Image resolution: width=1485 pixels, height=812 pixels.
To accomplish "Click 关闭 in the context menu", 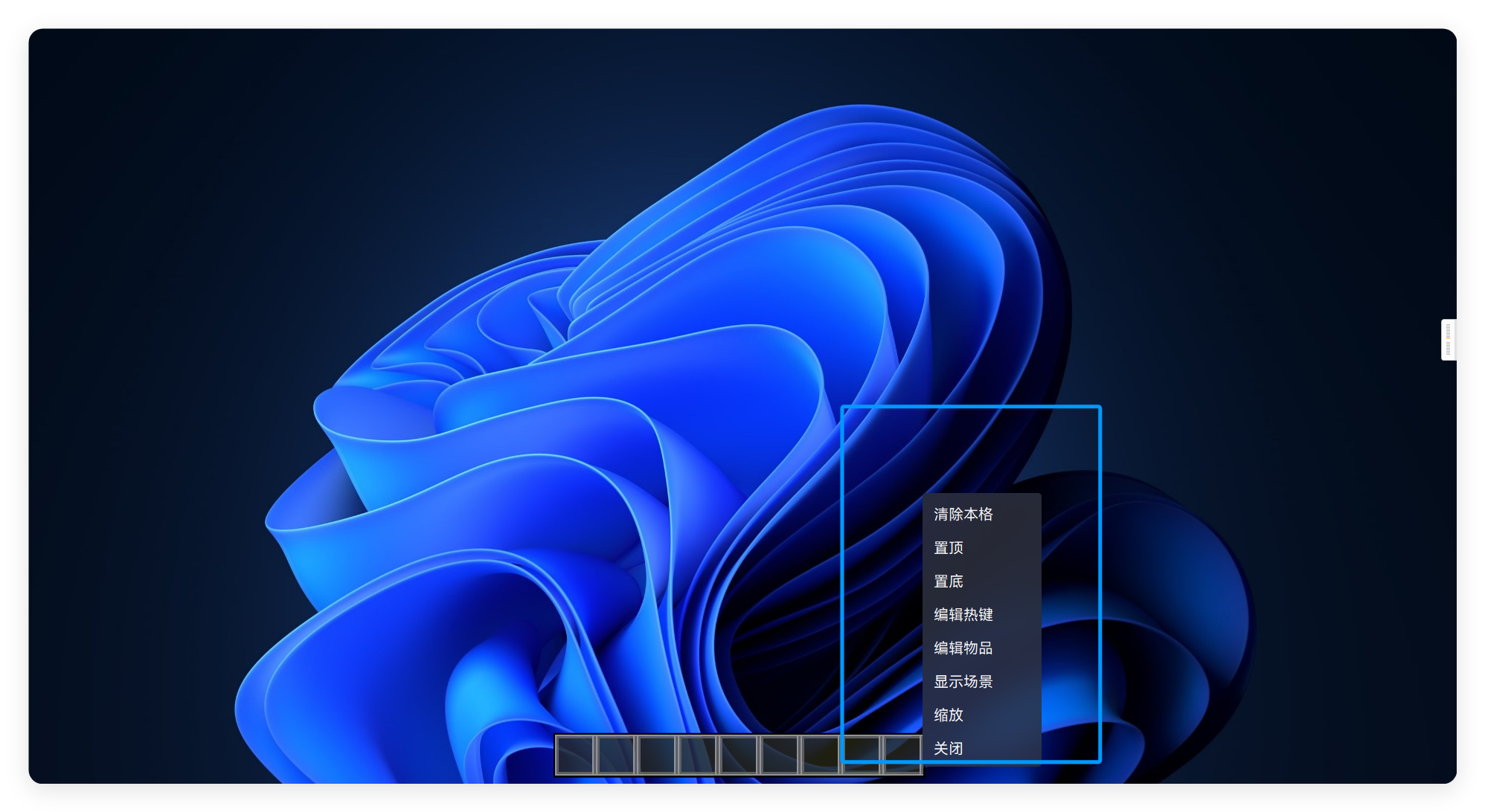I will (949, 749).
